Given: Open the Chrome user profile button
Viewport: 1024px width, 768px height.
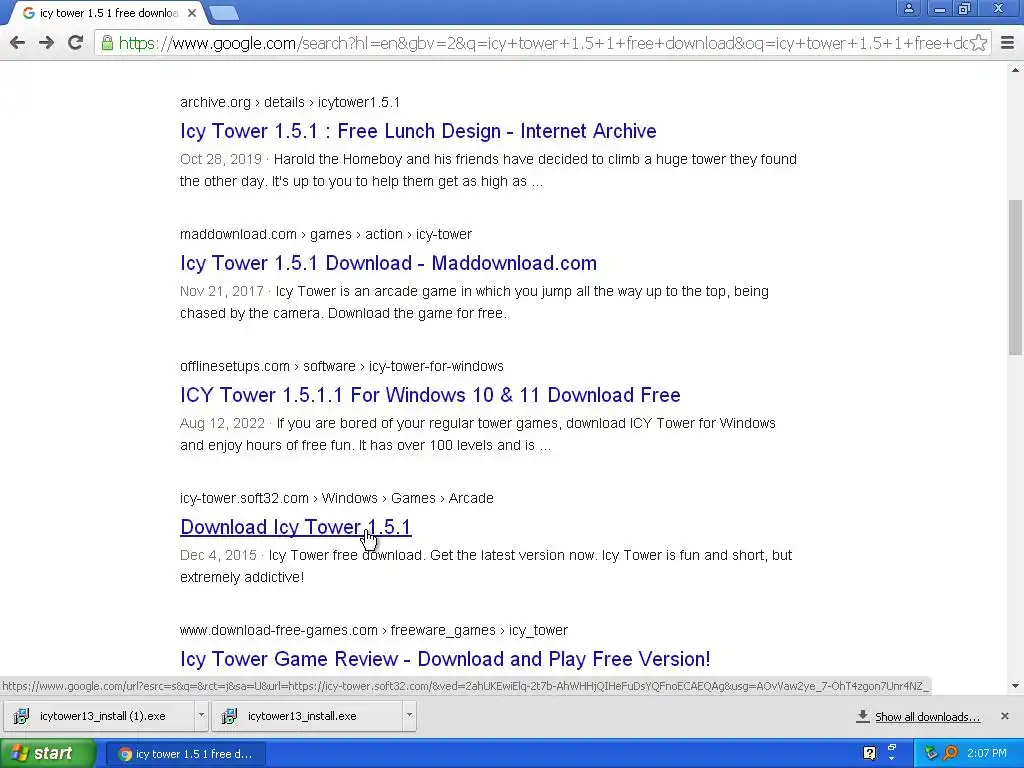Looking at the screenshot, I should (908, 8).
